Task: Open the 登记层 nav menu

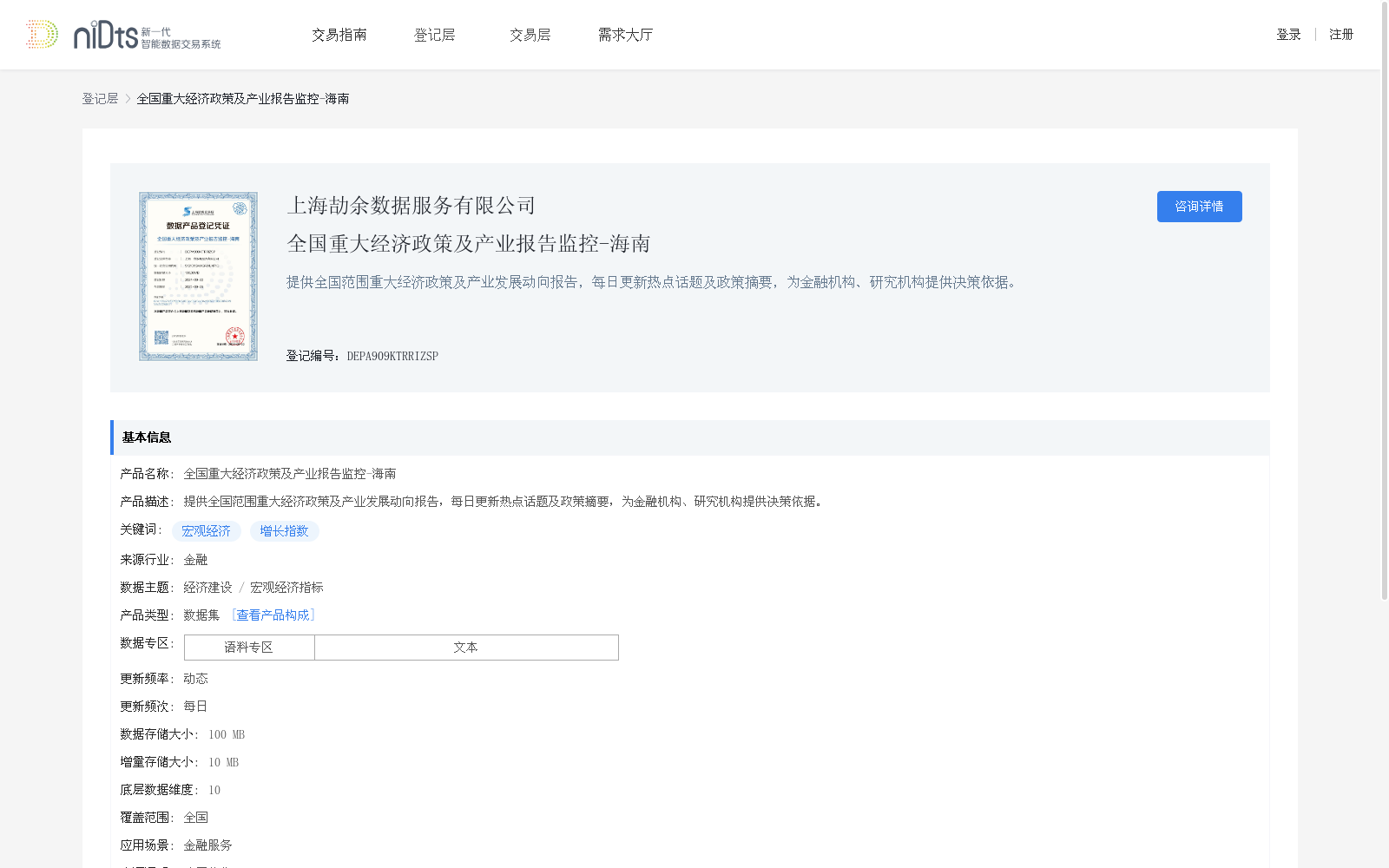Action: tap(435, 35)
